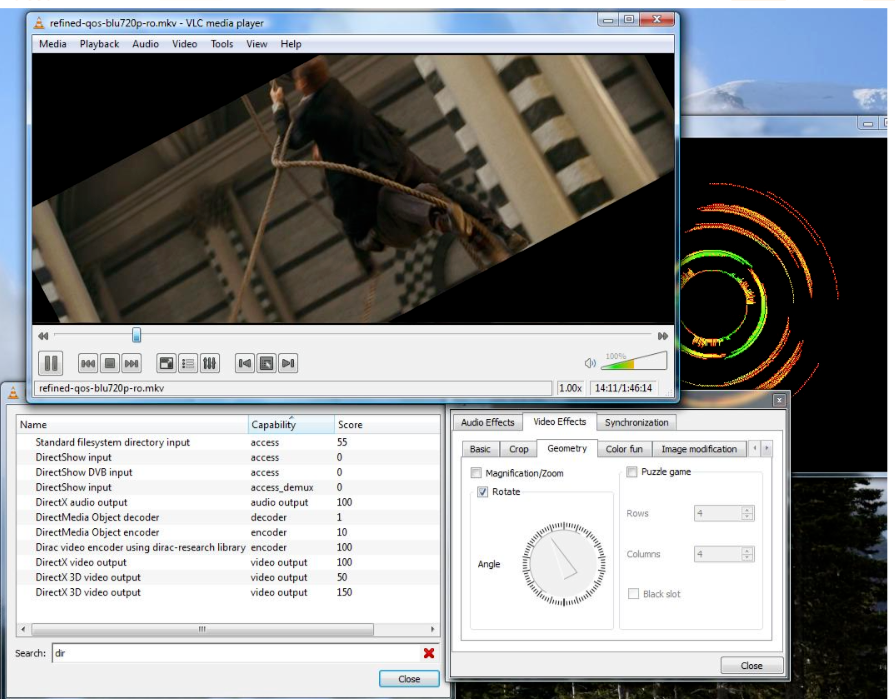Skip to next media in playlist

click(x=131, y=363)
